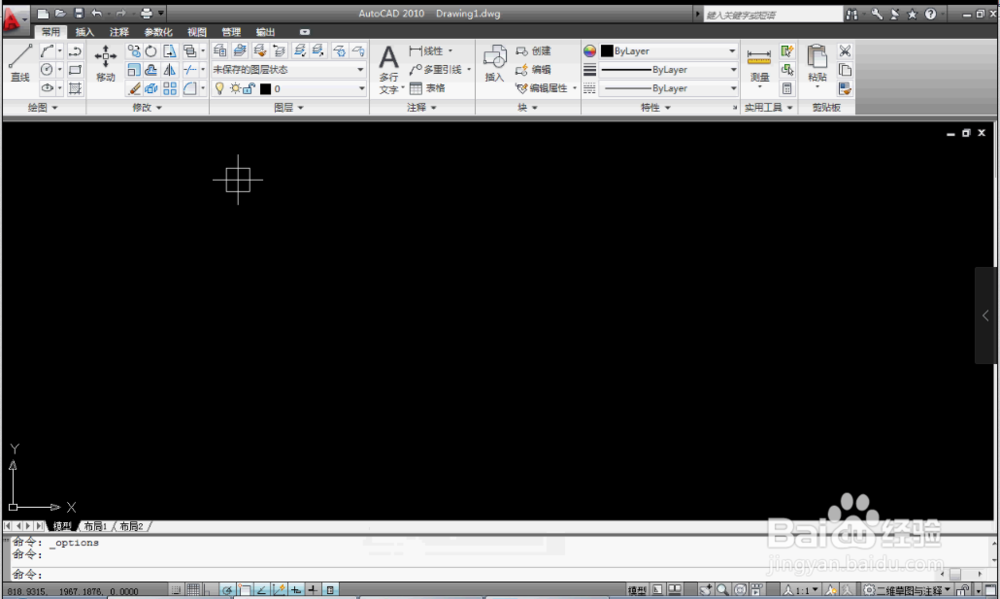
Task: Switch to the 视图 (View) ribbon tab
Action: pyautogui.click(x=196, y=32)
